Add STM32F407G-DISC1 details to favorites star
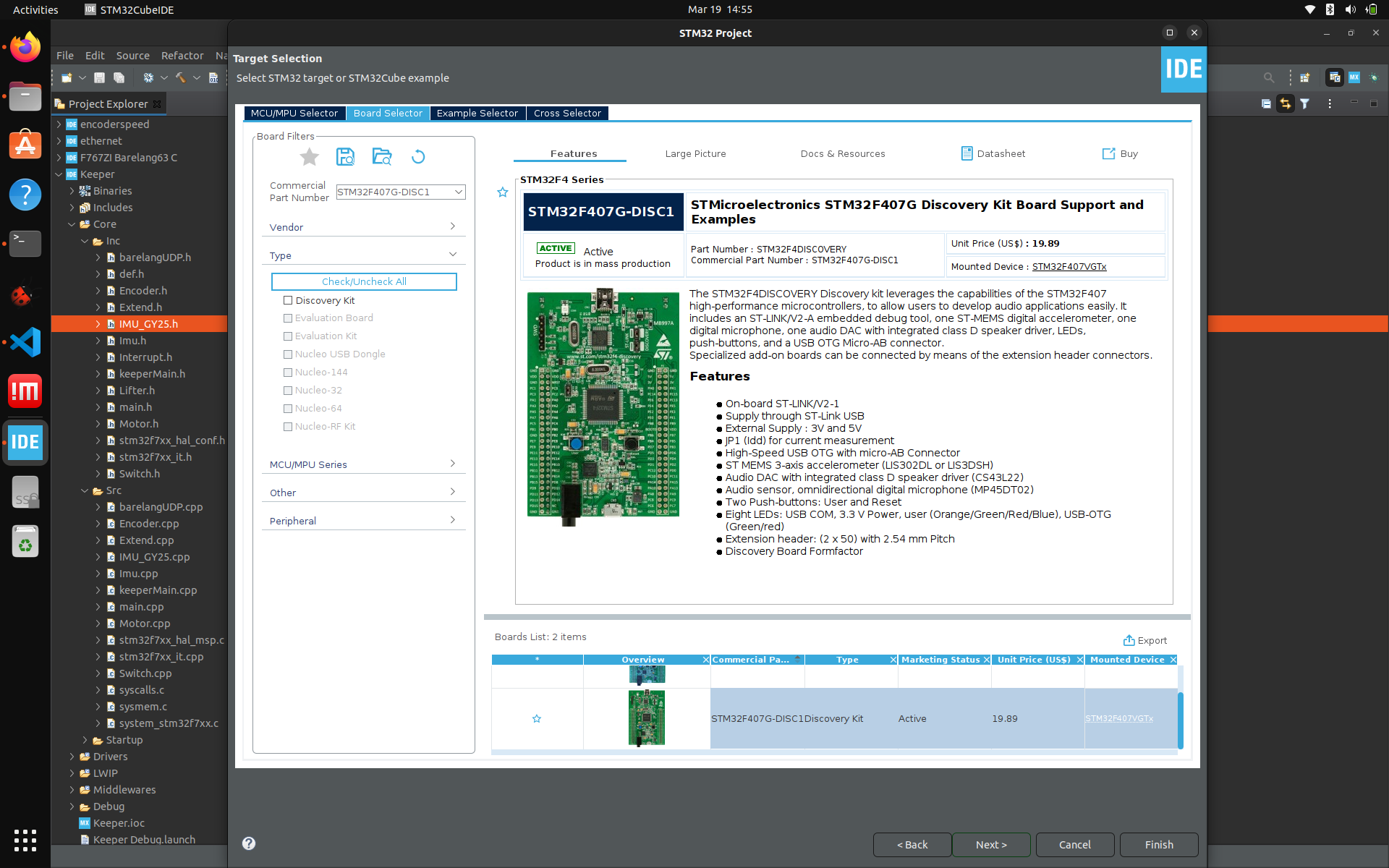The height and width of the screenshot is (868, 1389). [503, 192]
